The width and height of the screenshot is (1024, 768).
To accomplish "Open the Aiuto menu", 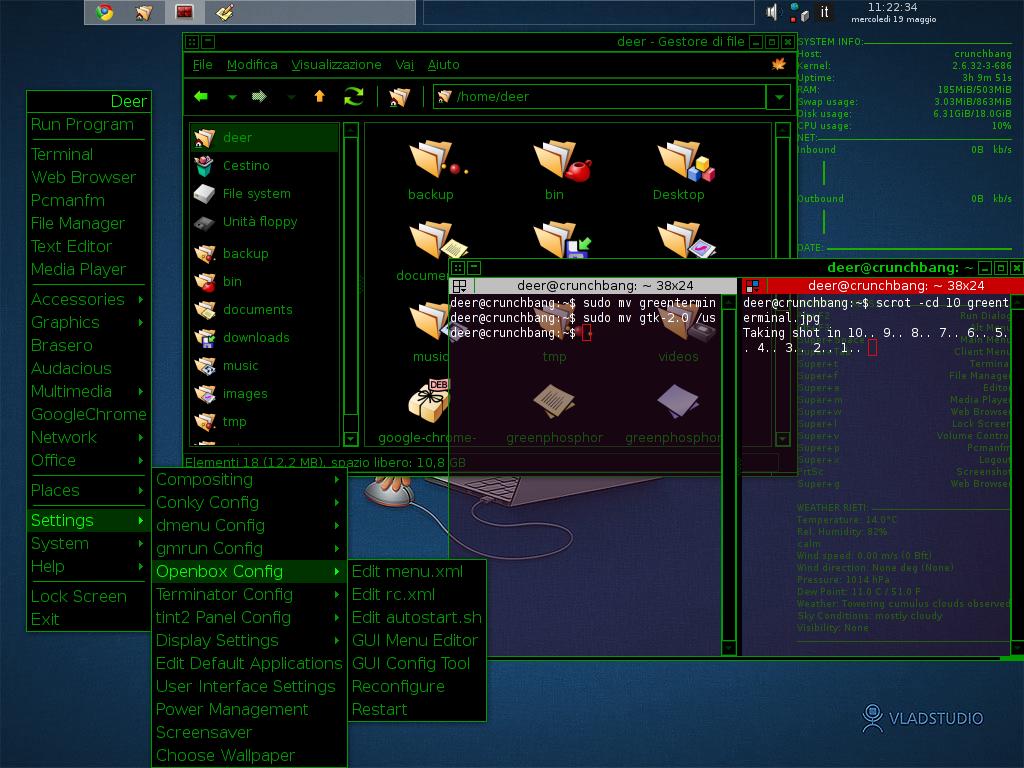I will click(x=443, y=65).
